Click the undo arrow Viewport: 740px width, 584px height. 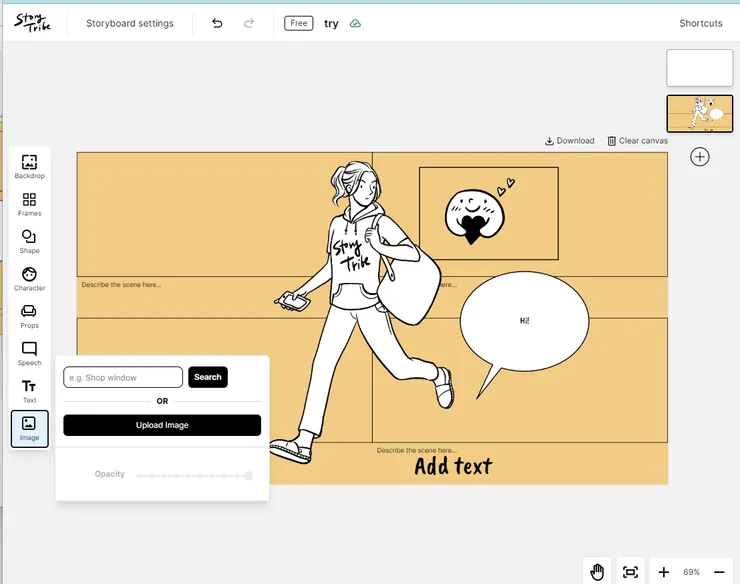pos(217,23)
